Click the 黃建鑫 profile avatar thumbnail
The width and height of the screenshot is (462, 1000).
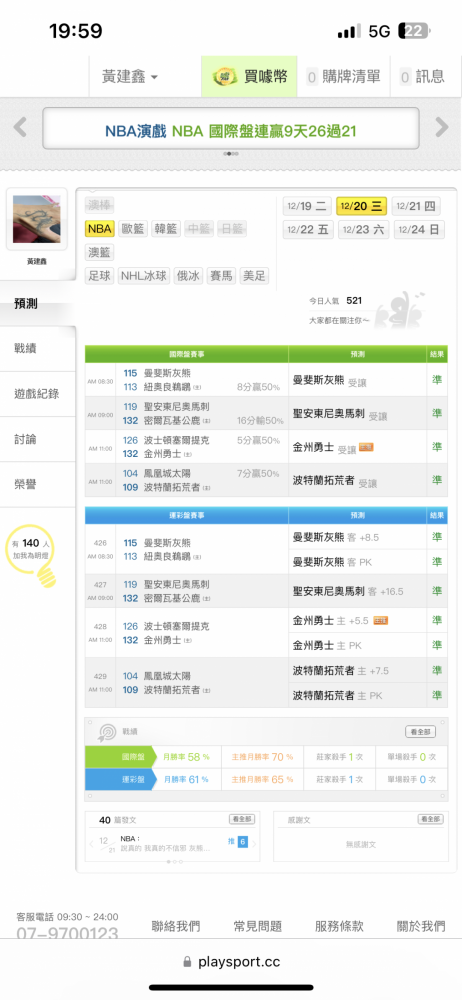click(x=36, y=220)
